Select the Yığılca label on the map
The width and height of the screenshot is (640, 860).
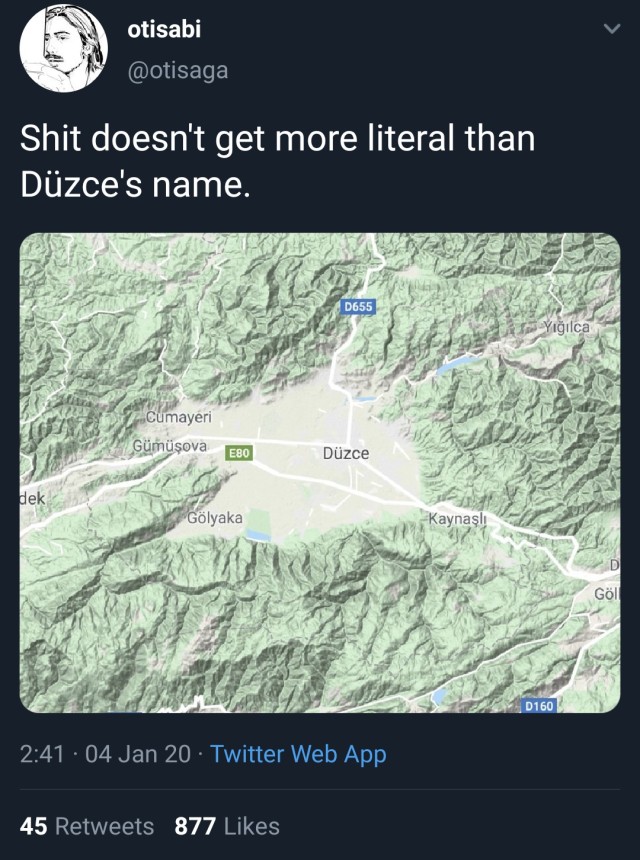(567, 327)
